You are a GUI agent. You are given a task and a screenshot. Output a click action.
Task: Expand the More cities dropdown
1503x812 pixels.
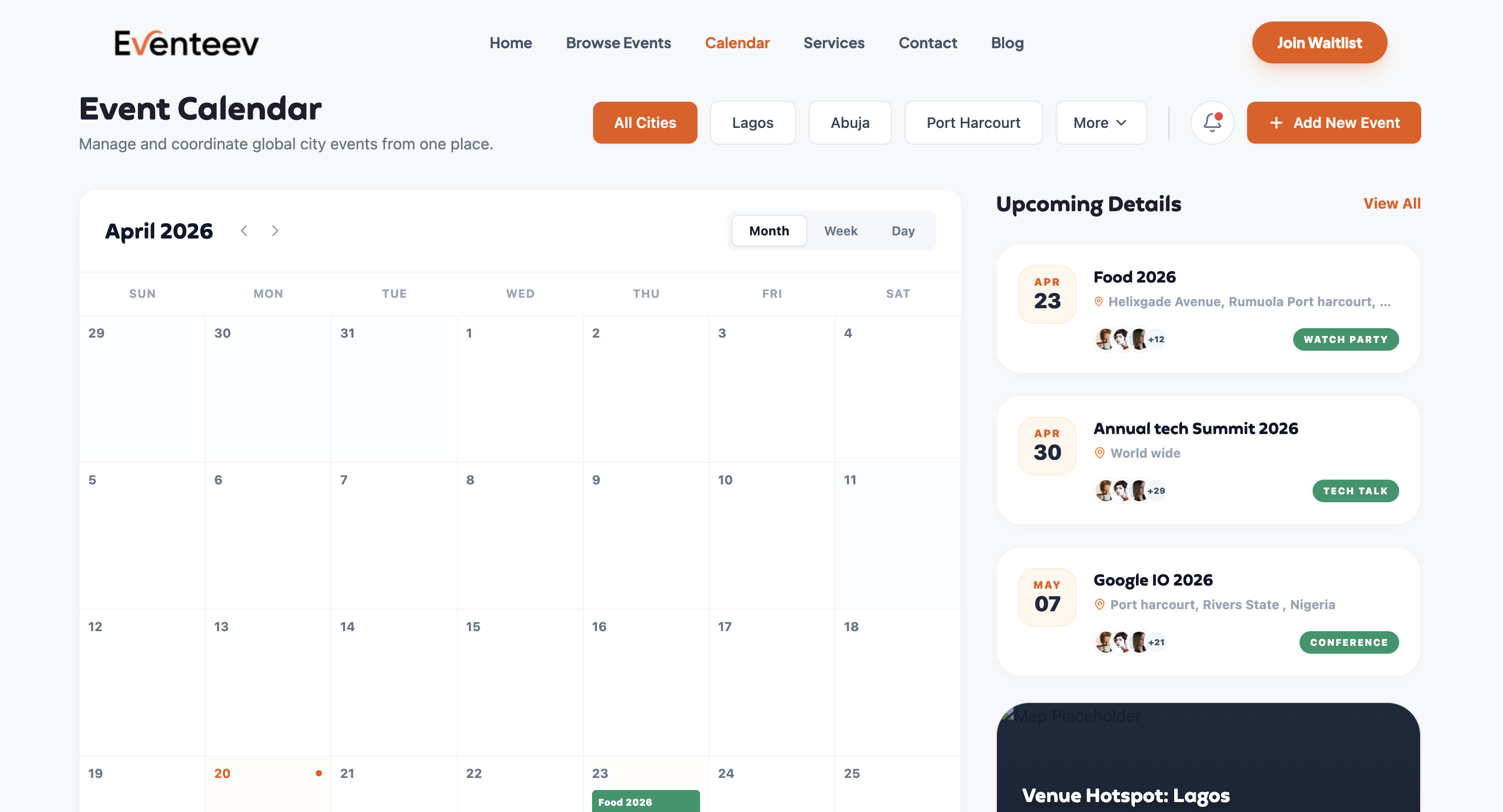(1100, 123)
